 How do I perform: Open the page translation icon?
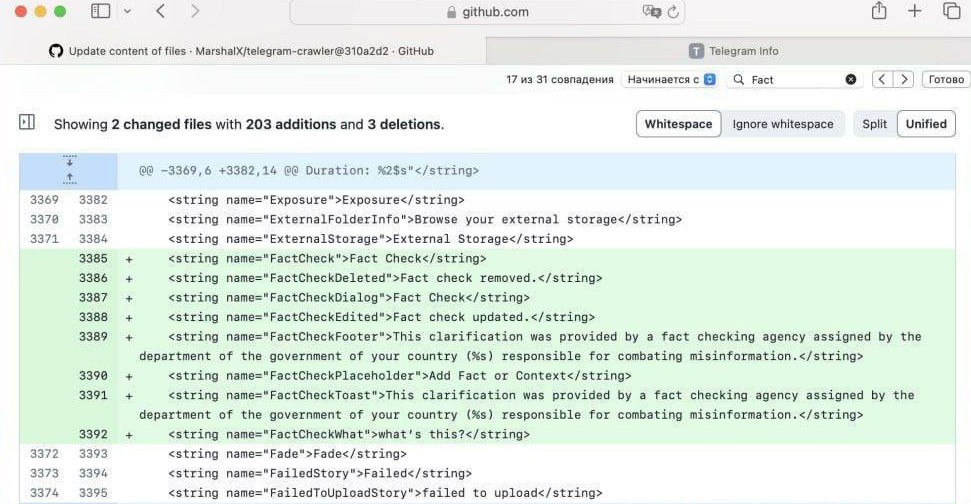coord(651,11)
